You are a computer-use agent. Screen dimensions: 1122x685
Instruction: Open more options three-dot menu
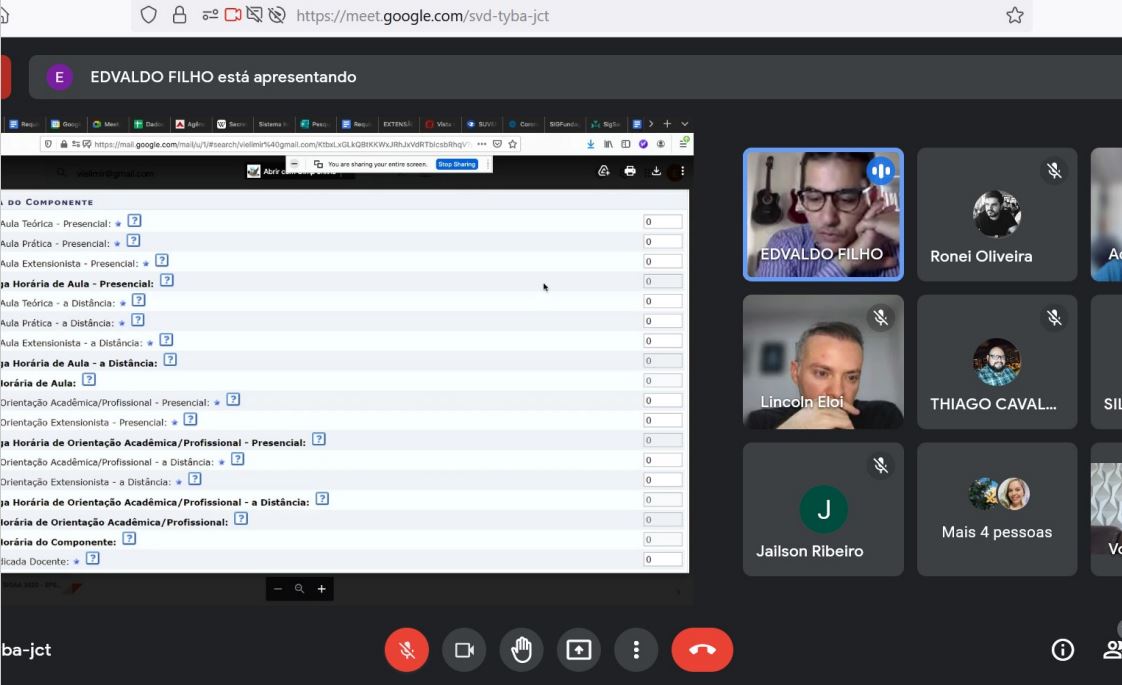point(636,650)
